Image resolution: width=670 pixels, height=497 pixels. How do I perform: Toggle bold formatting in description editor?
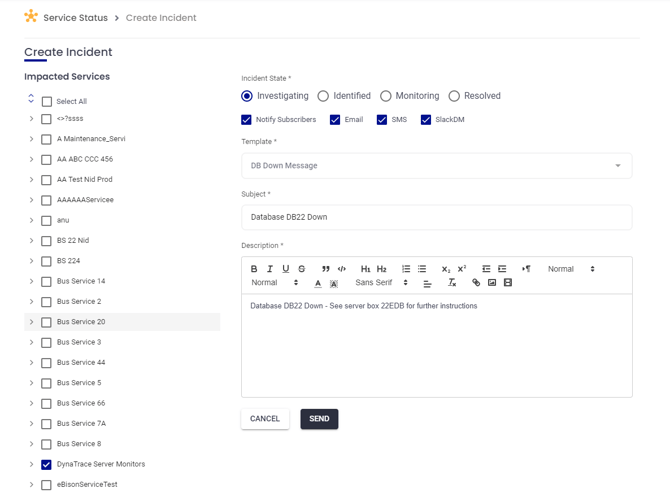click(254, 269)
